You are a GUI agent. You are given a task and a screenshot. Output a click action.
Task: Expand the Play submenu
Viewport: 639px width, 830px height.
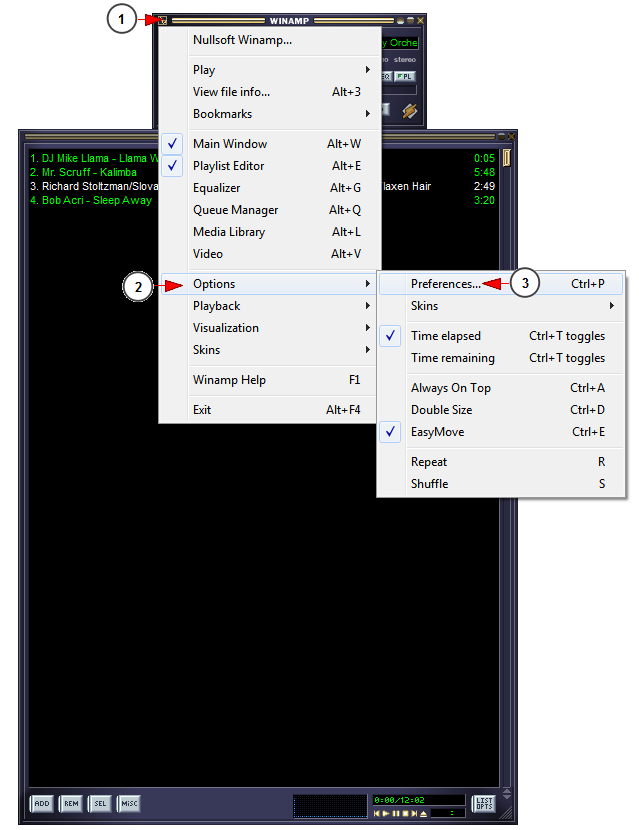coord(269,70)
